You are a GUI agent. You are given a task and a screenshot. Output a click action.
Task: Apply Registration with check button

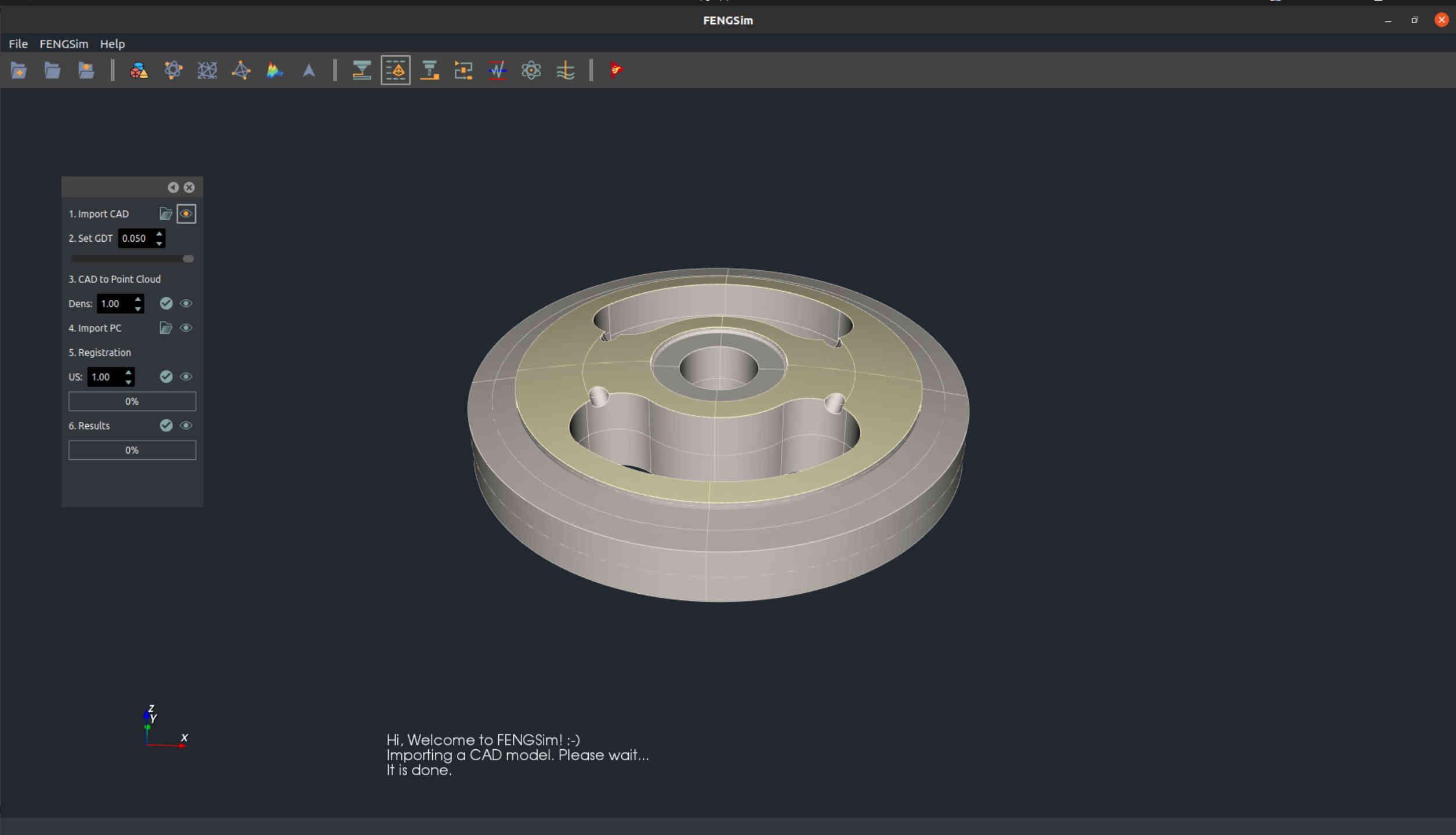tap(166, 377)
